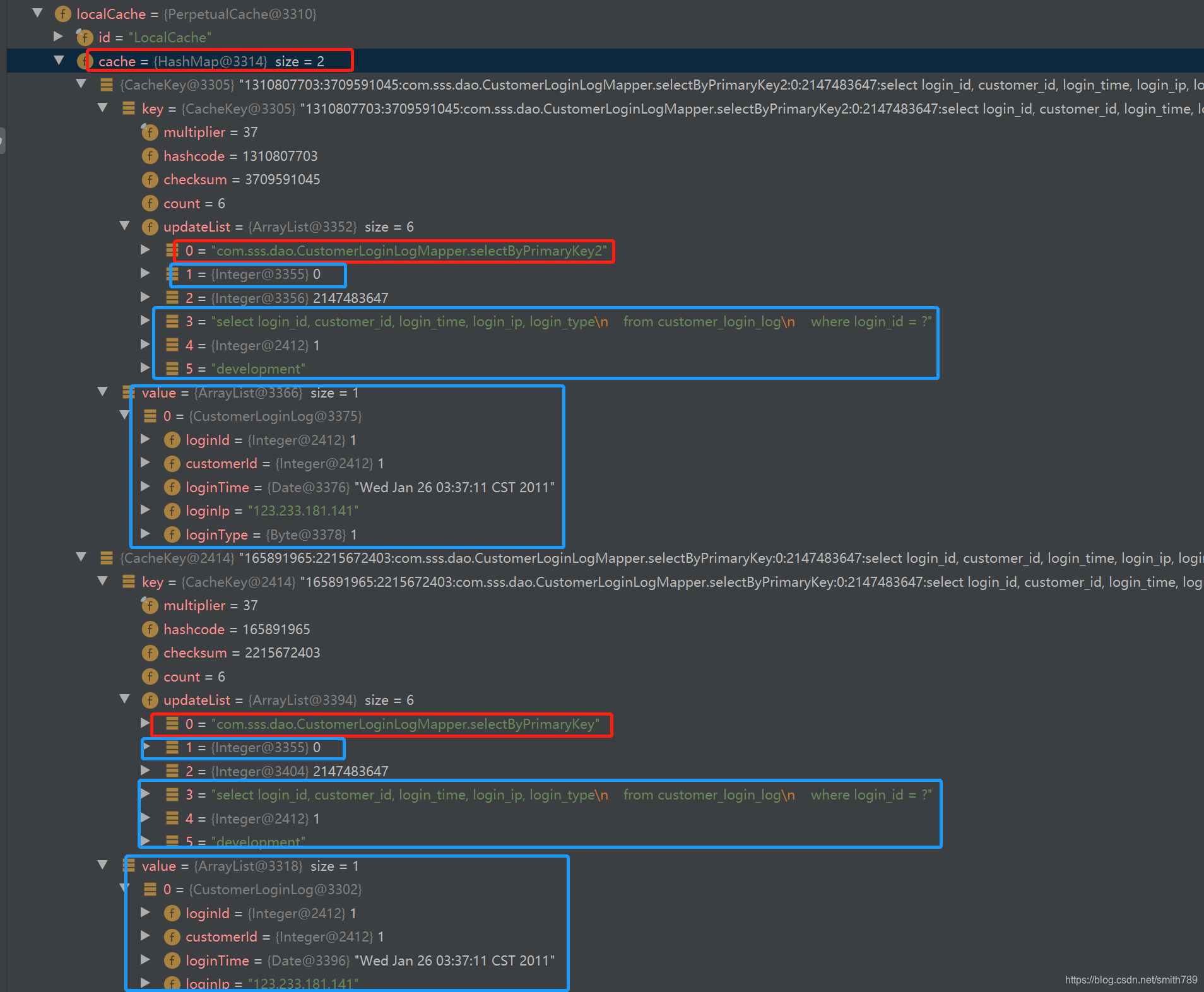
Task: Click the checksum 3709591045 field icon
Action: (x=150, y=179)
